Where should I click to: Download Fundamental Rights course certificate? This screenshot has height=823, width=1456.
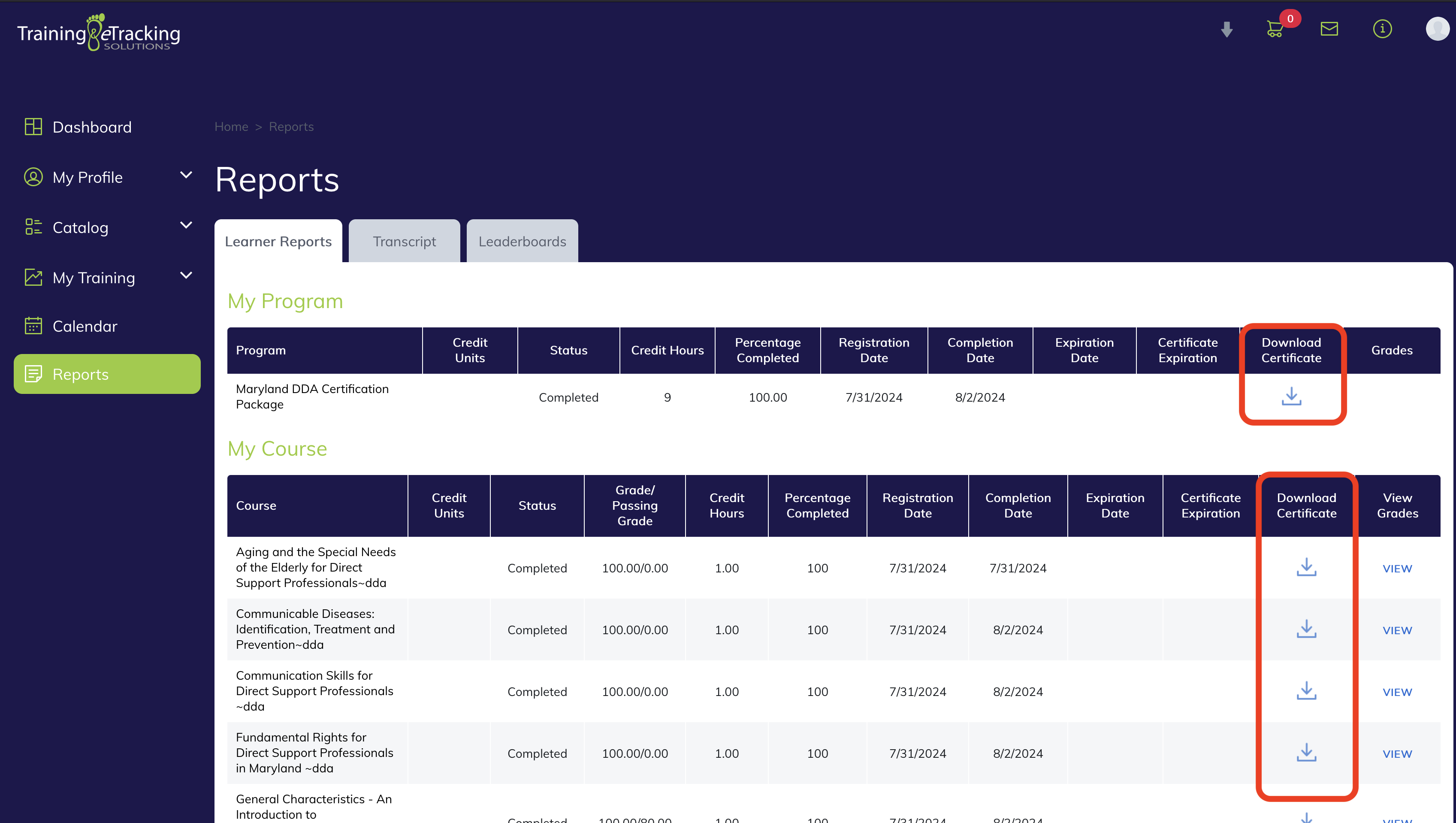coord(1306,752)
